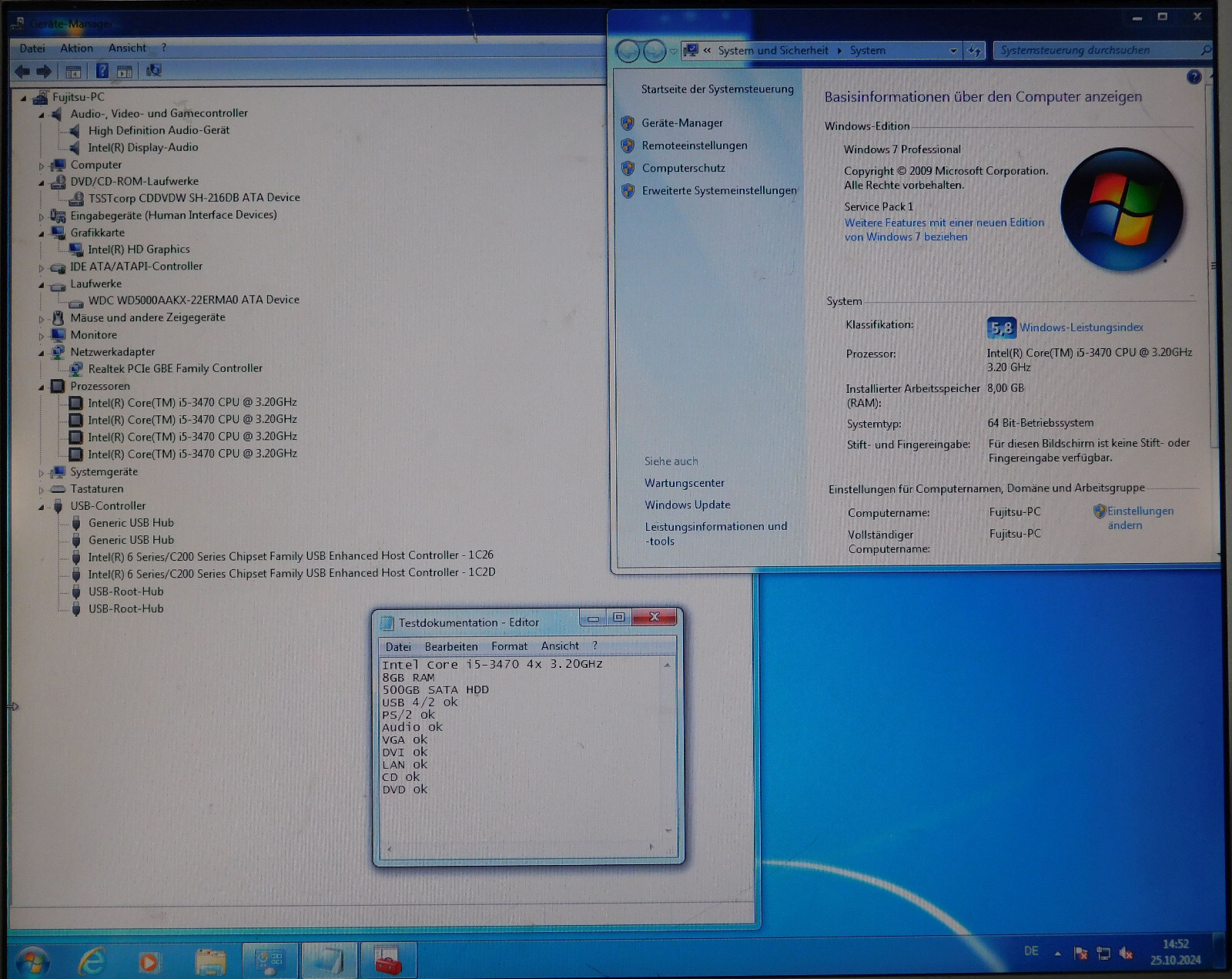Open the address bar history dropdown arrow
This screenshot has height=979, width=1232.
(953, 51)
